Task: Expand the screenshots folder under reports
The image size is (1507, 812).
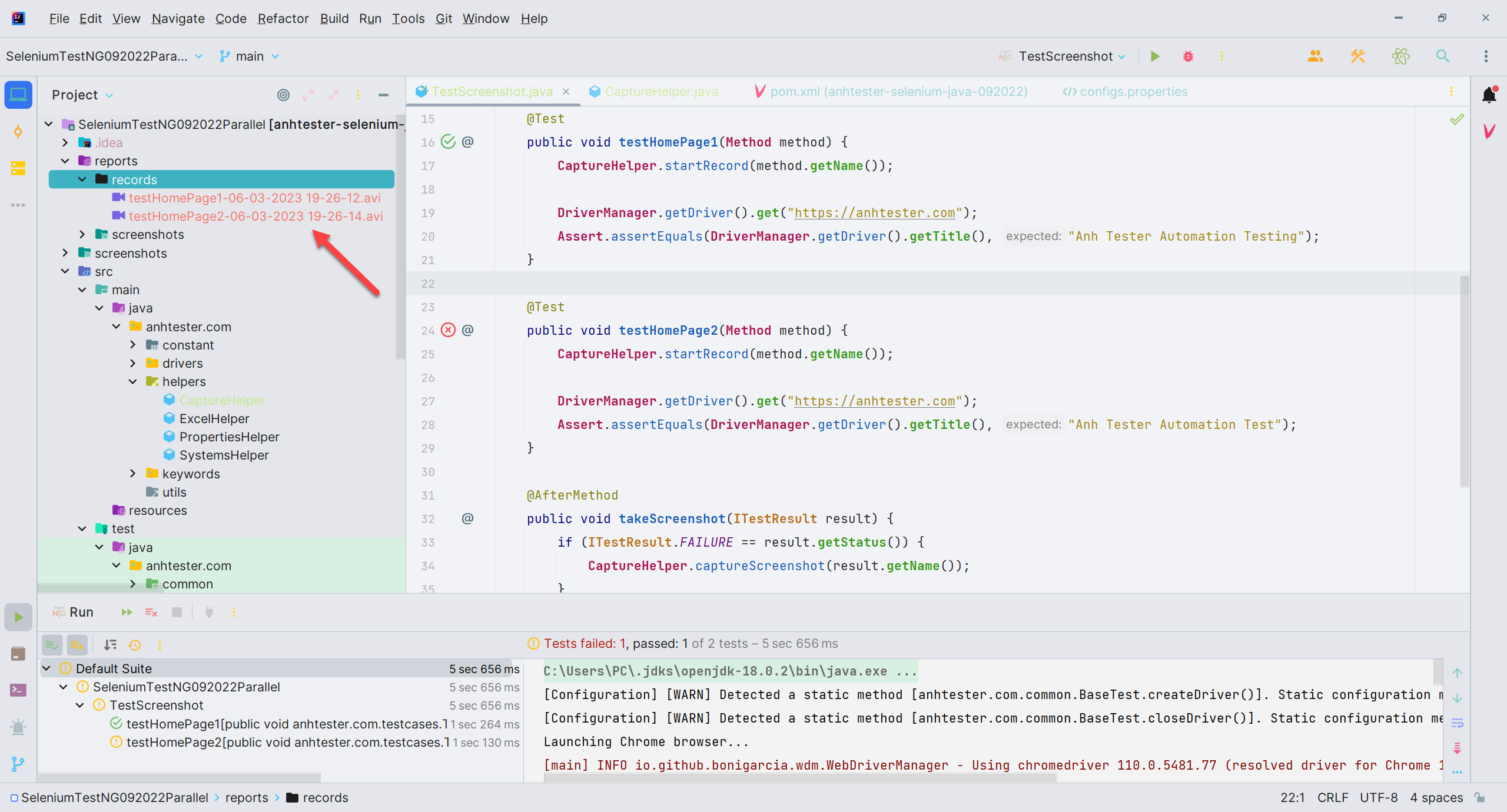Action: click(82, 235)
